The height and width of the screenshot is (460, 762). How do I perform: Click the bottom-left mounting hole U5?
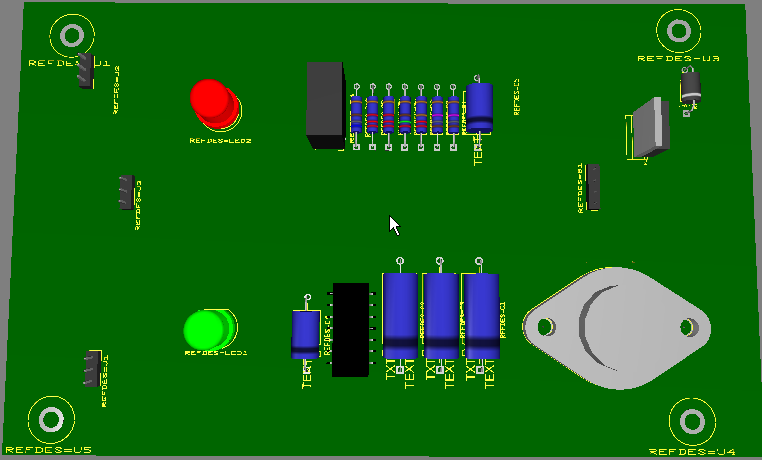tap(49, 421)
